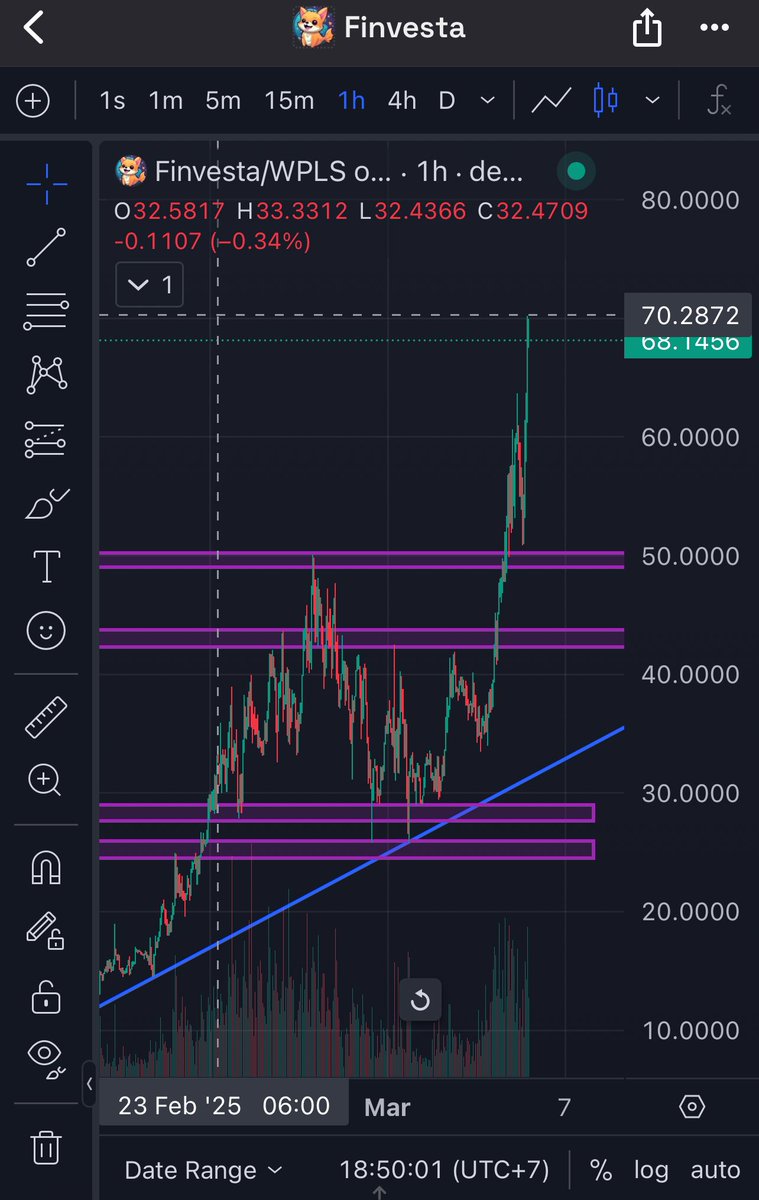
Task: Select the Text annotation tool
Action: click(x=46, y=566)
